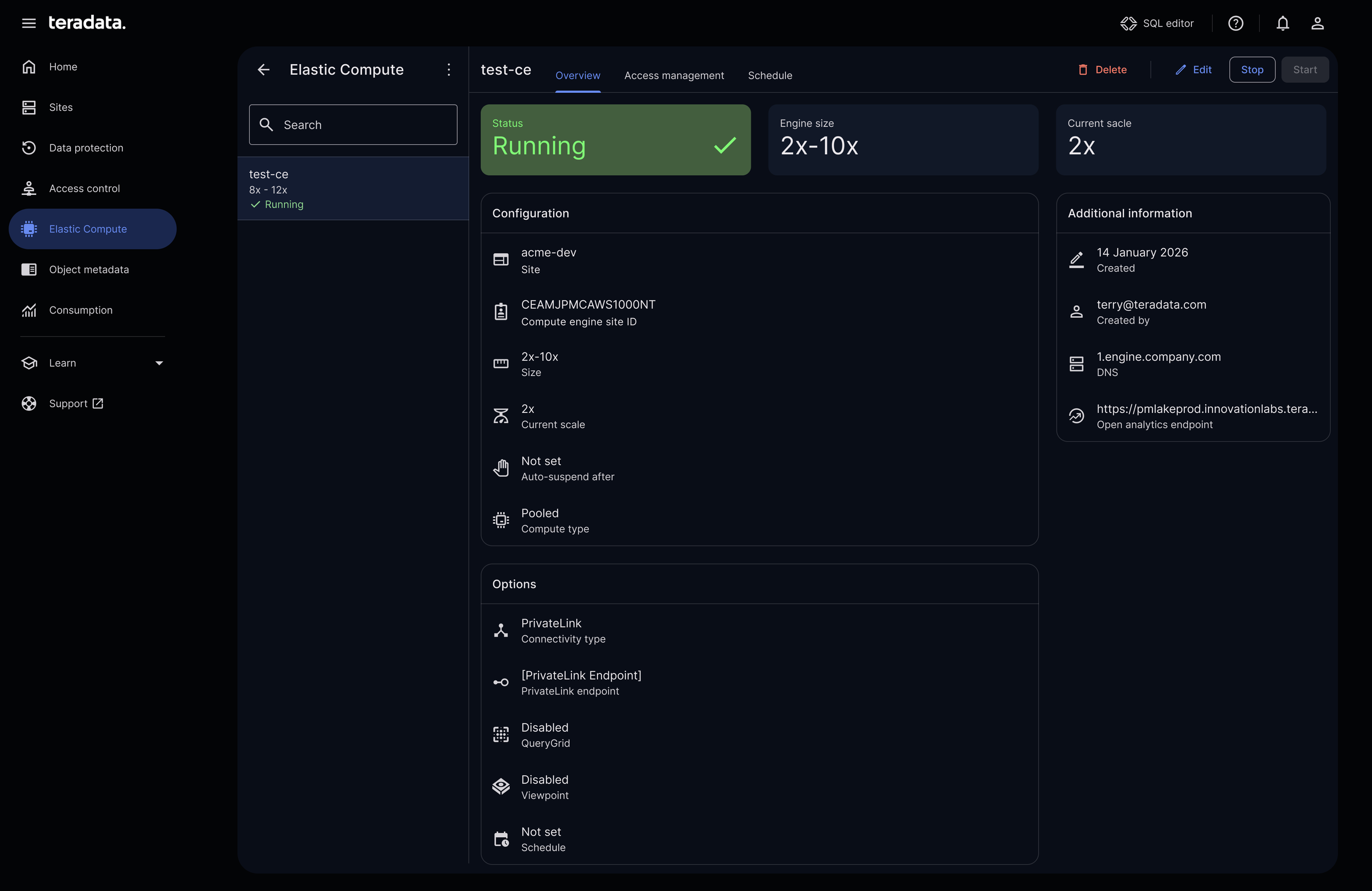
Task: Click the Access control icon
Action: 29,189
